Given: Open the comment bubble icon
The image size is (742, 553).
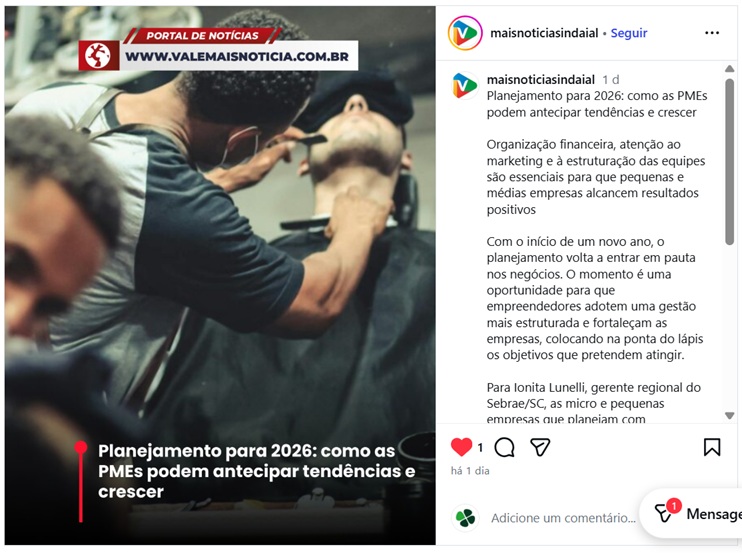Looking at the screenshot, I should click(x=504, y=447).
